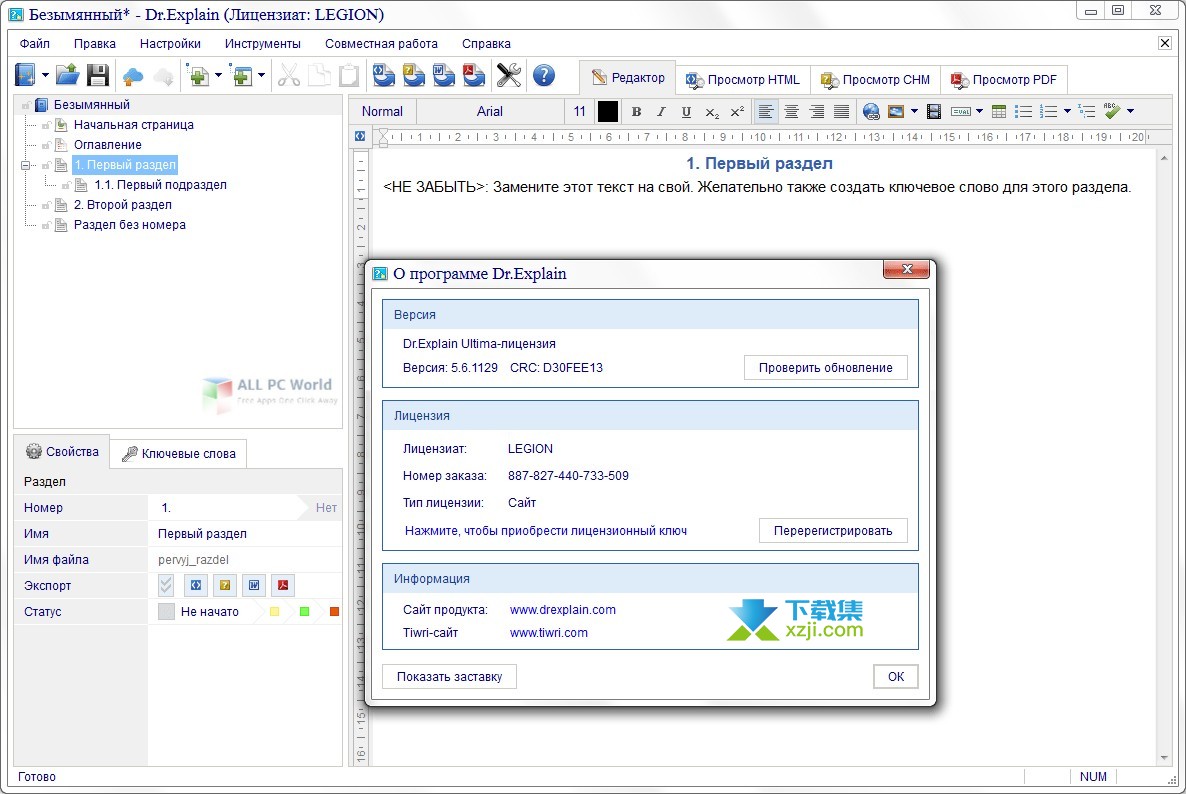
Task: Switch to Просмотр PDF tab
Action: coord(1004,79)
